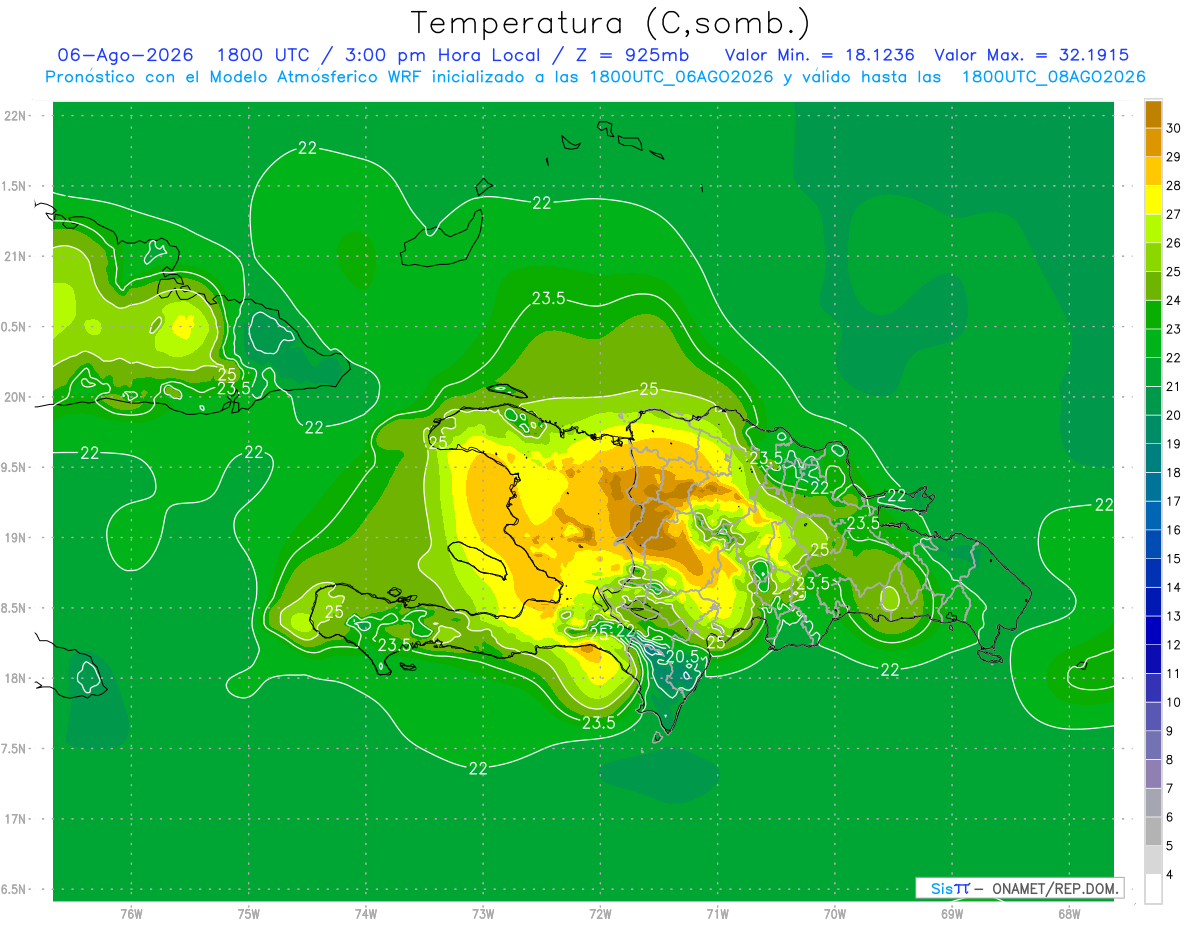Pick the gray legend color between 5 and 6
The image size is (1200, 927).
(1153, 832)
